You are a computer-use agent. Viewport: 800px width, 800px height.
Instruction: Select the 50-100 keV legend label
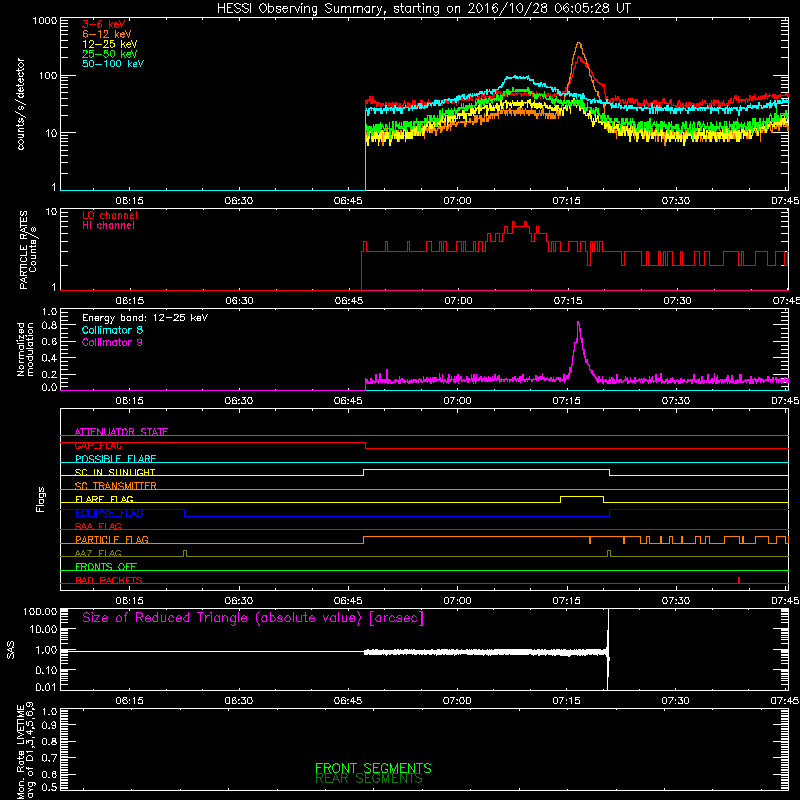(113, 64)
